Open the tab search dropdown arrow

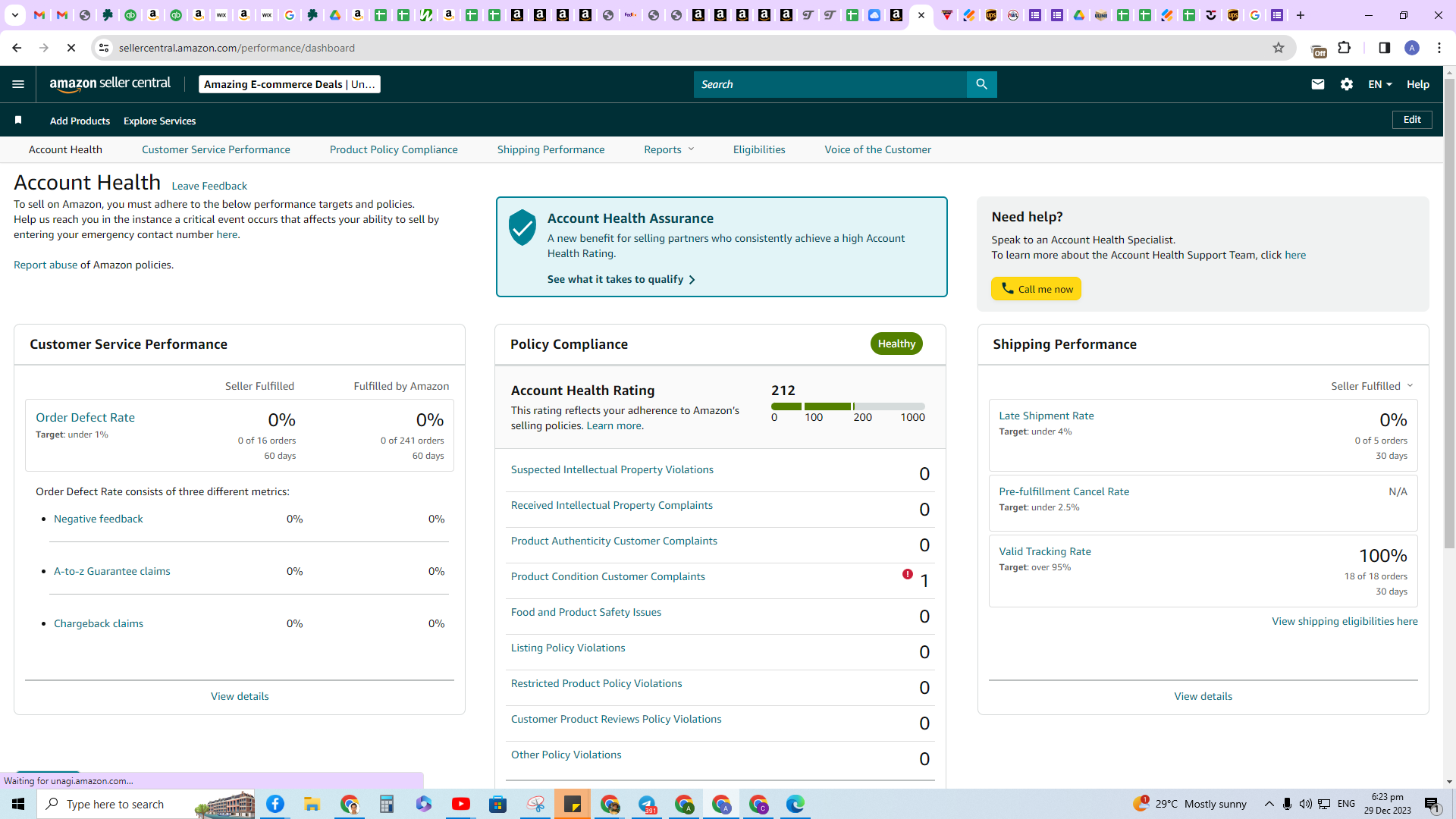pyautogui.click(x=14, y=15)
